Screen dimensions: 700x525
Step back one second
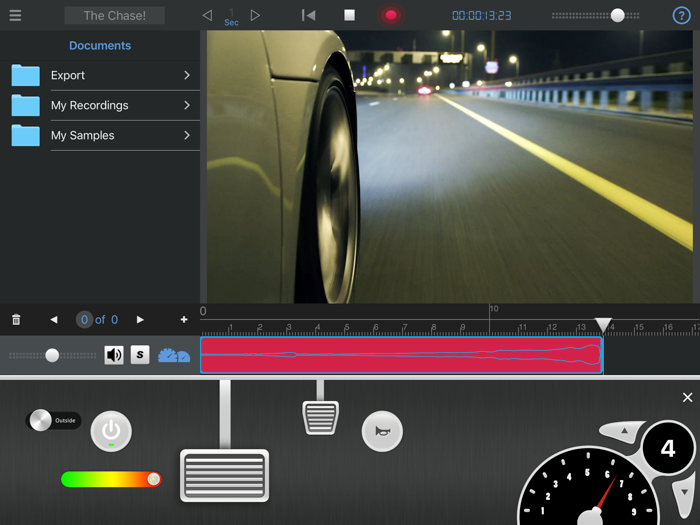point(207,16)
